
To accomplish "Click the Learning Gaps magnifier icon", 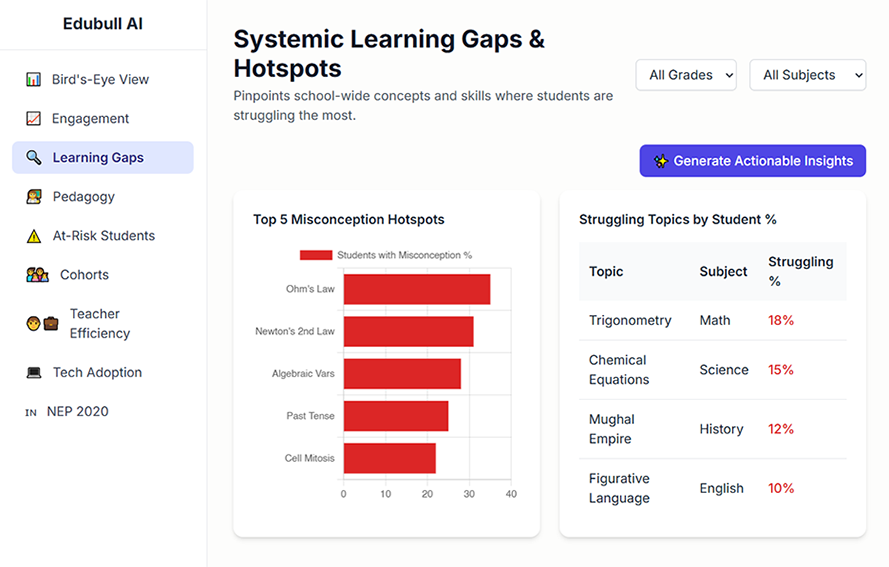I will 34,158.
